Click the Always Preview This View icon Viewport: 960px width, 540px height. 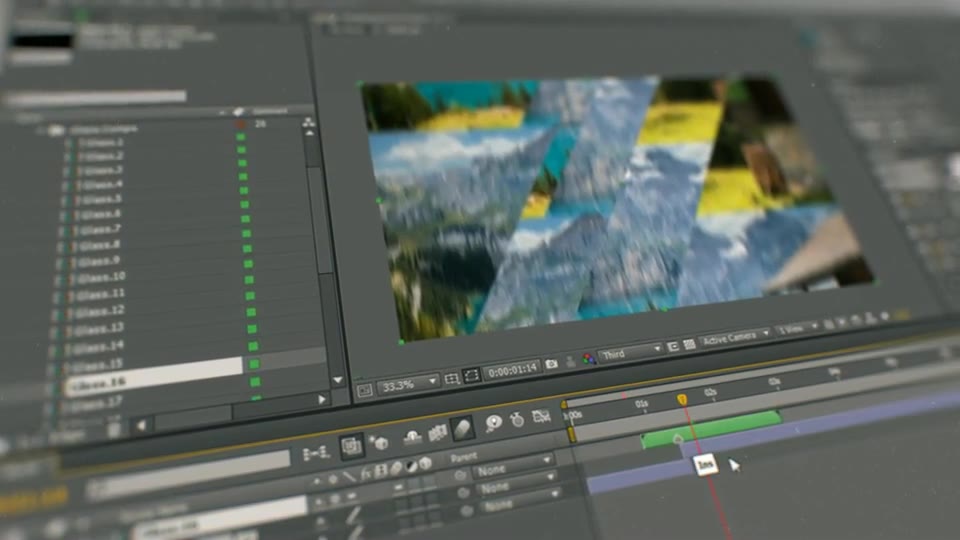[x=365, y=390]
